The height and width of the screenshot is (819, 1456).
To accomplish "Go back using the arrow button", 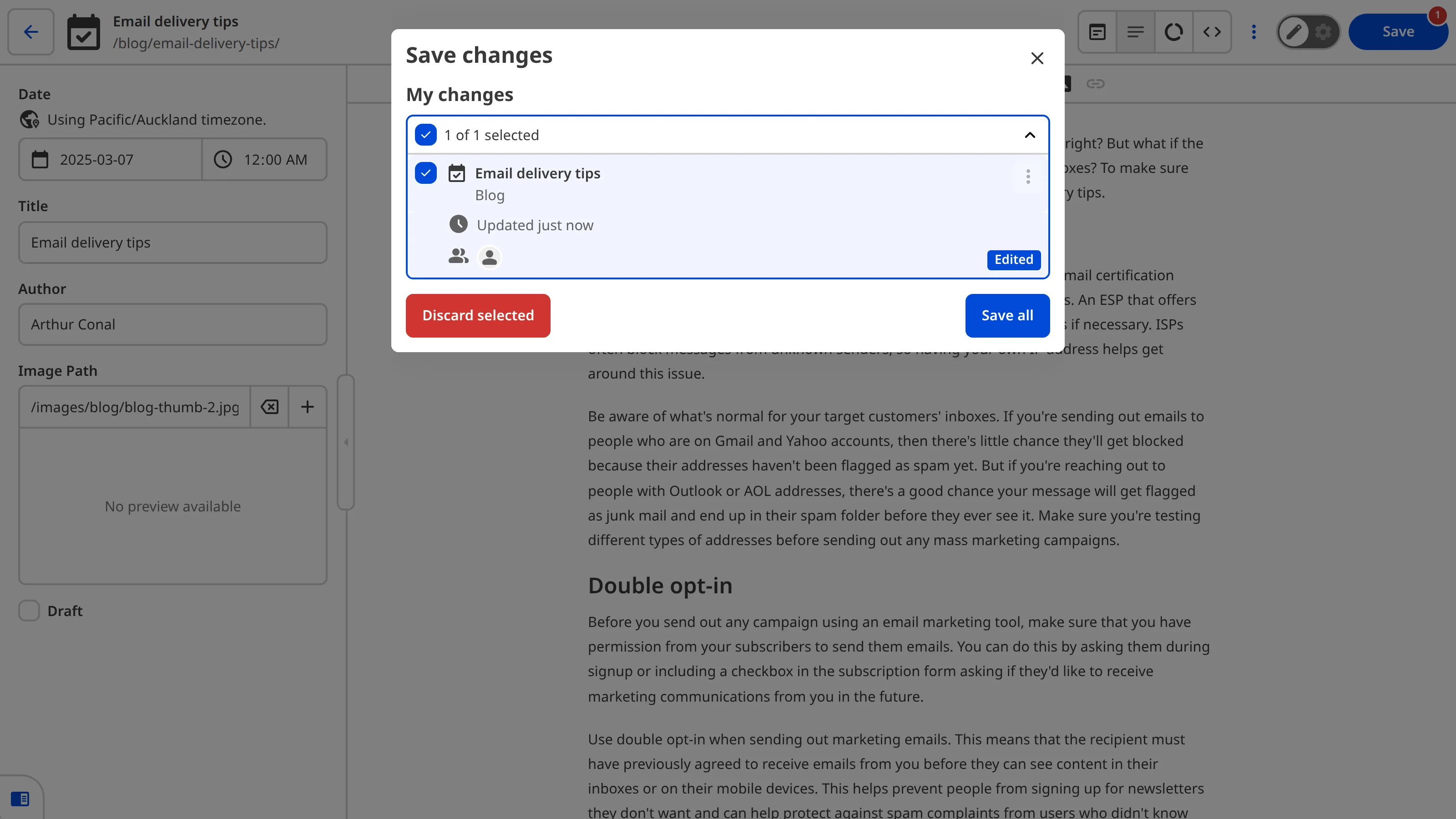I will pos(30,32).
